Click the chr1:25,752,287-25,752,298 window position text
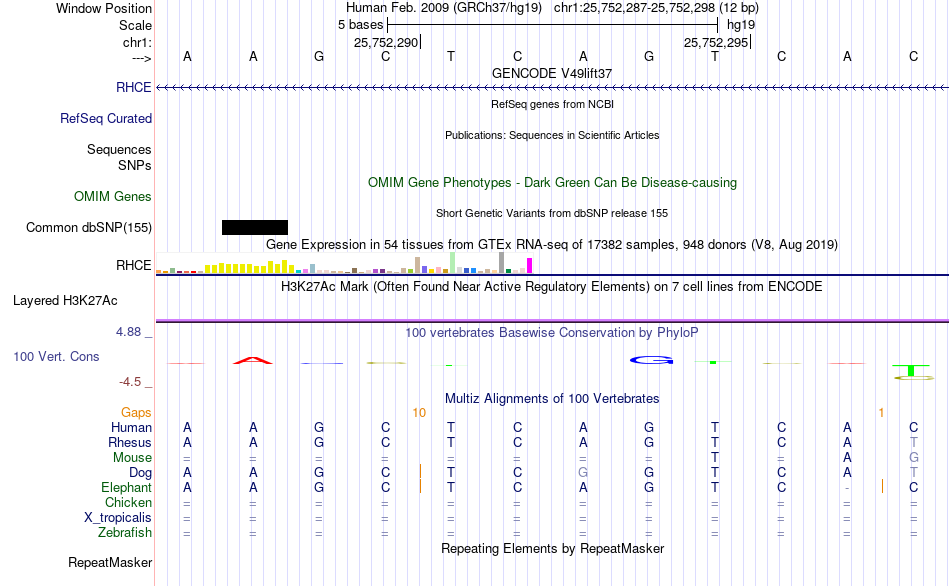 tap(656, 8)
